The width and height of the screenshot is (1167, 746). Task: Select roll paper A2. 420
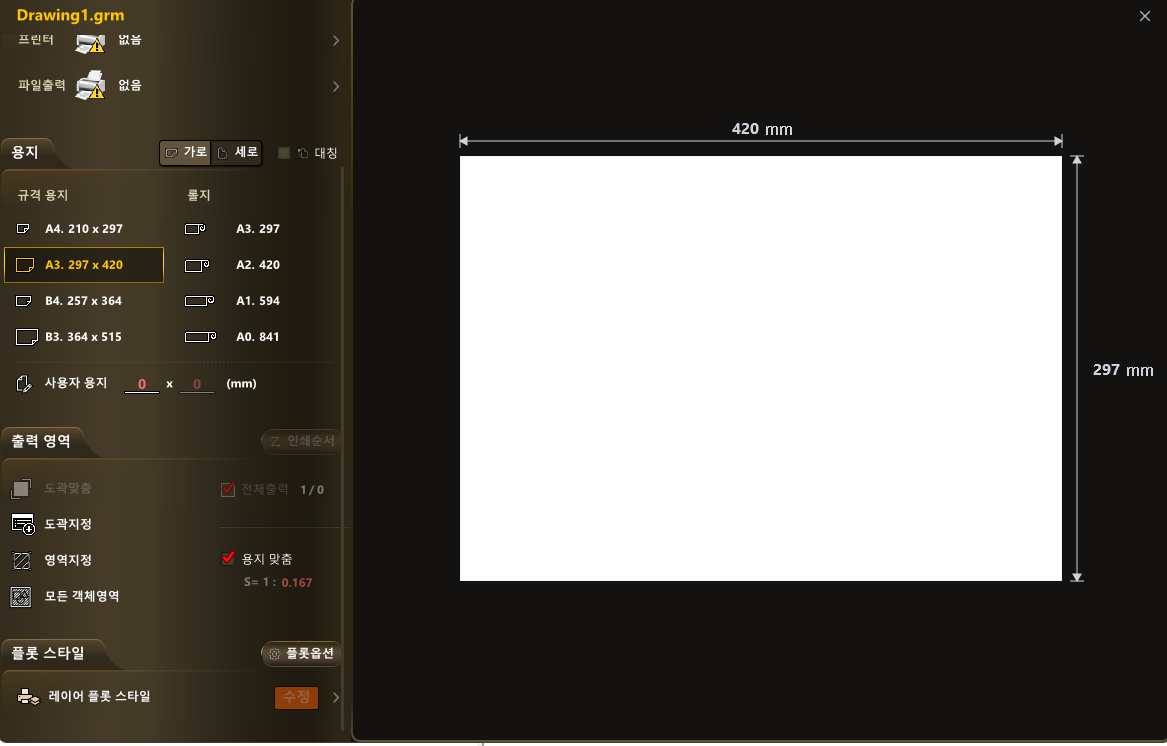point(258,265)
